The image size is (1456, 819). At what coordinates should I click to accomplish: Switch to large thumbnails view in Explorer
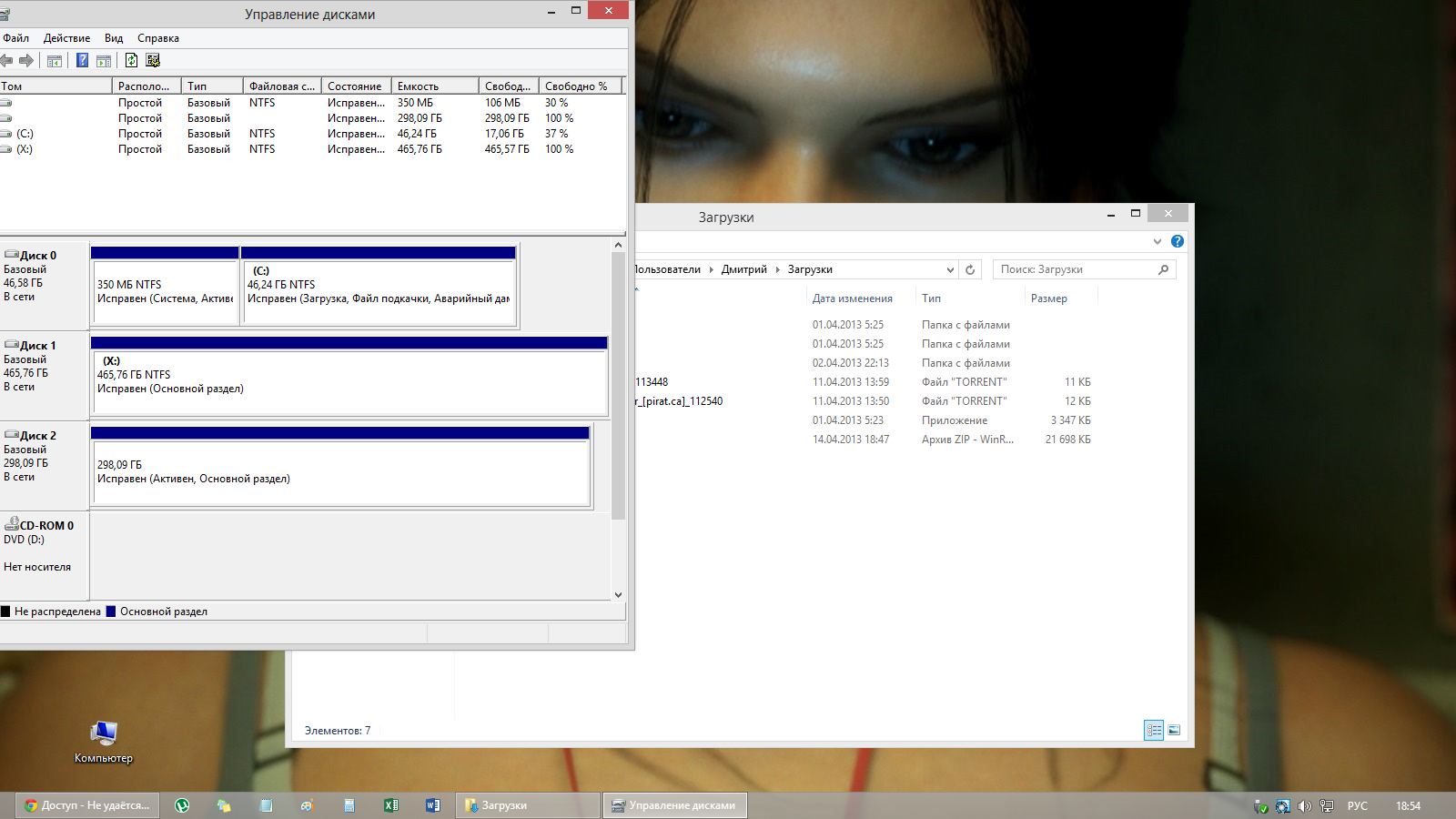[x=1174, y=730]
